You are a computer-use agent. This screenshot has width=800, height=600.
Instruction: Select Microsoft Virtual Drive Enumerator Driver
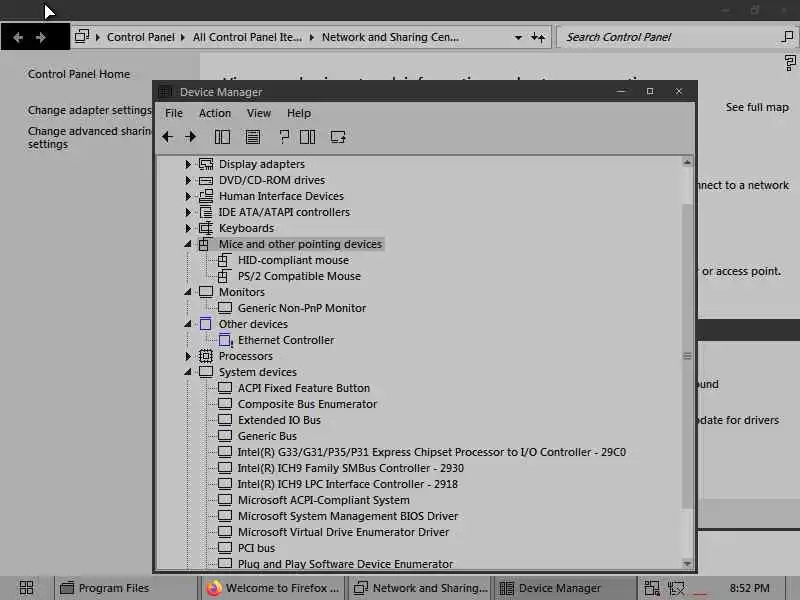tap(343, 532)
